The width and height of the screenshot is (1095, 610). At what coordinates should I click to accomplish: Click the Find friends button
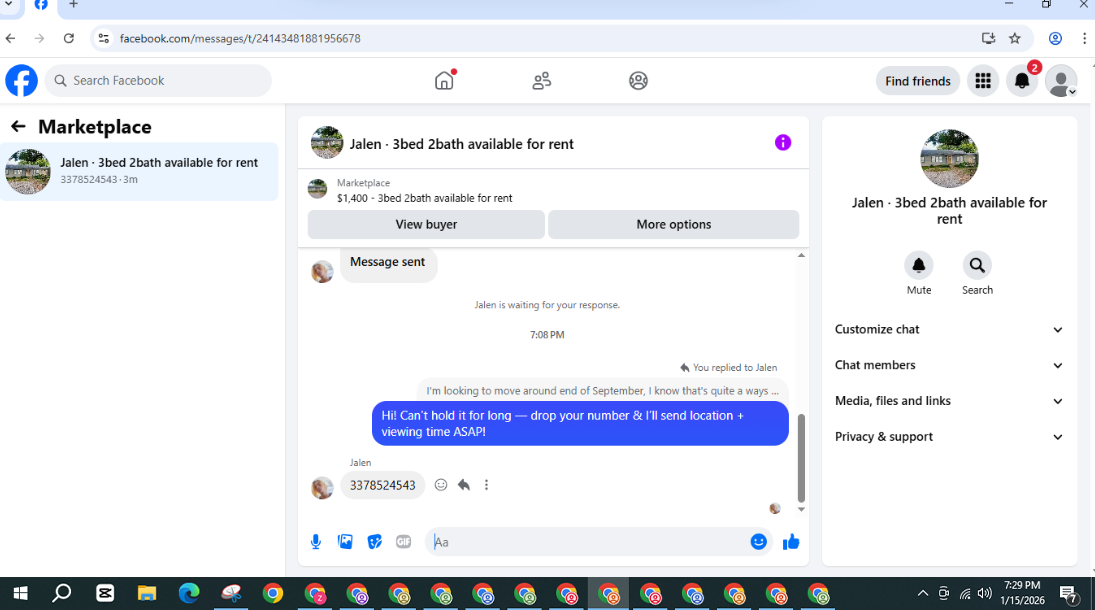coord(918,81)
